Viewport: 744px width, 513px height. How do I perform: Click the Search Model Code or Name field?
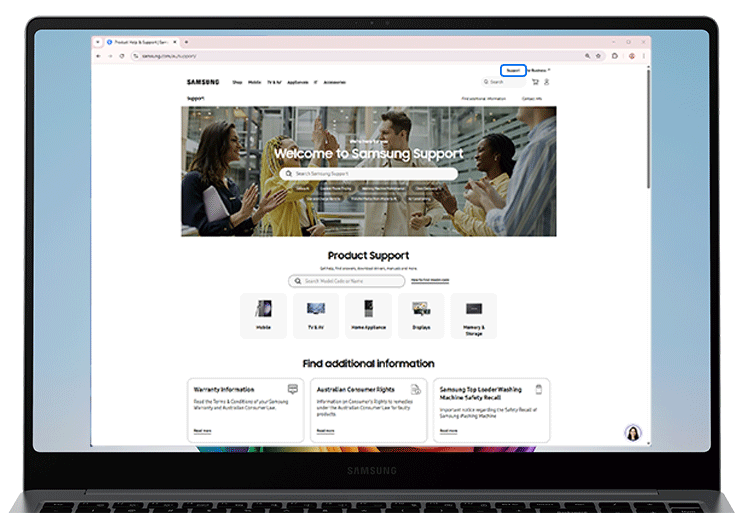(348, 281)
